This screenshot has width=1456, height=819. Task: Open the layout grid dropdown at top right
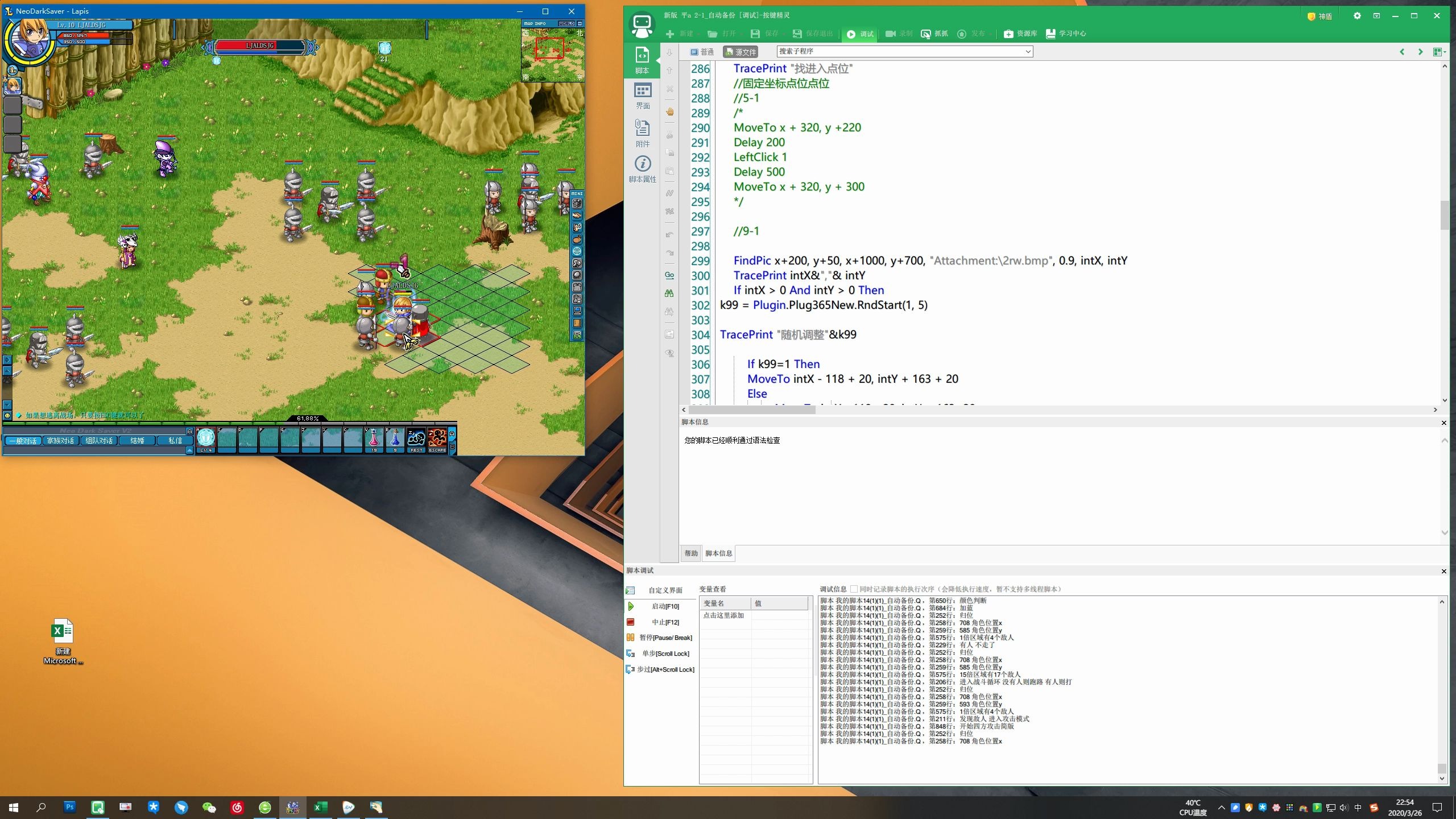click(1439, 52)
